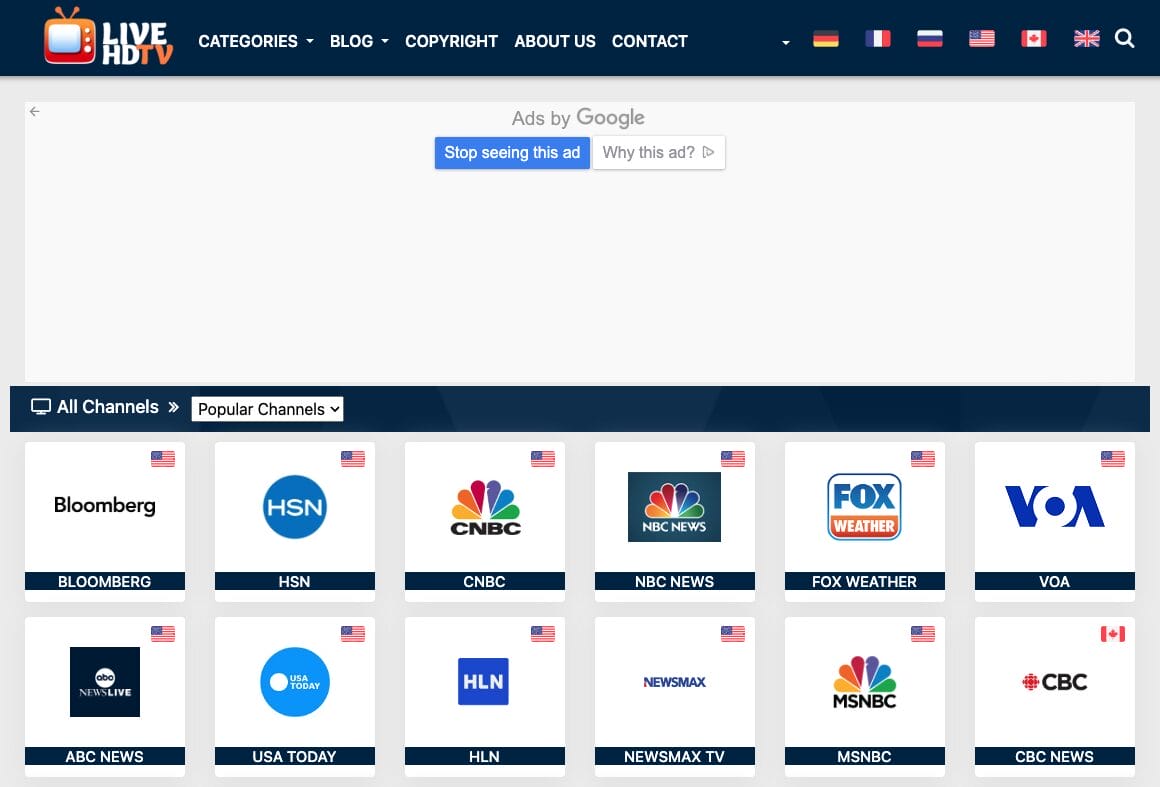
Task: Click the Canada flag on CBC News card
Action: pyautogui.click(x=1113, y=634)
